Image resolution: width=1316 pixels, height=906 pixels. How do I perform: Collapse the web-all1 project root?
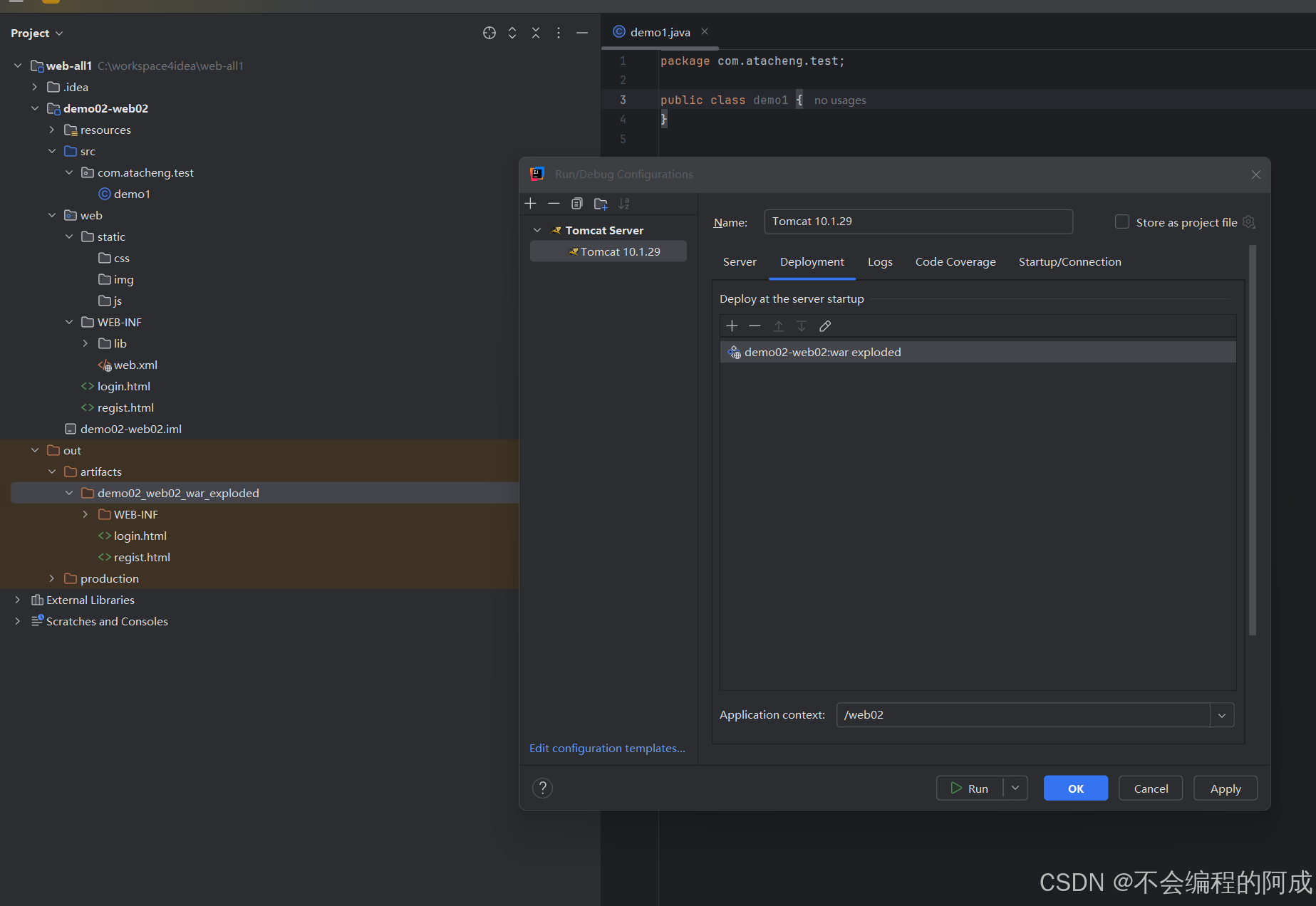click(18, 66)
